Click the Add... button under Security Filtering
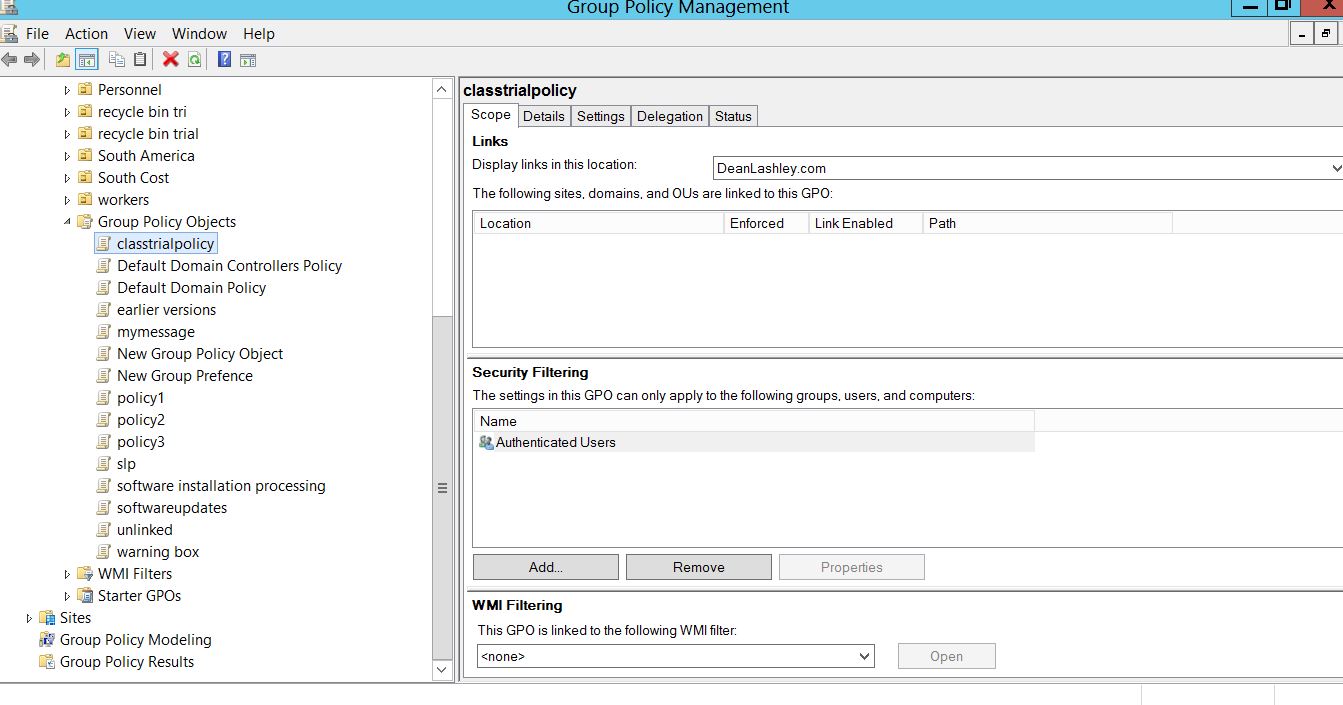Screen dimensions: 1343x705 click(x=545, y=567)
